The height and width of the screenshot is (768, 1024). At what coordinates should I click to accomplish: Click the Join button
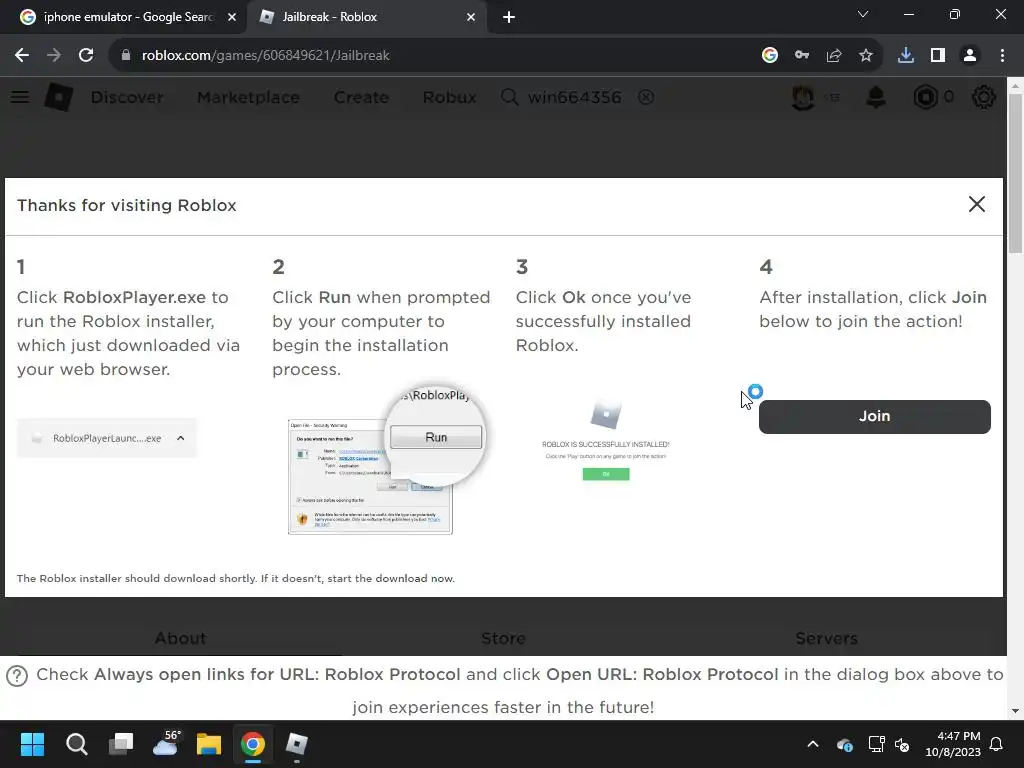point(874,417)
